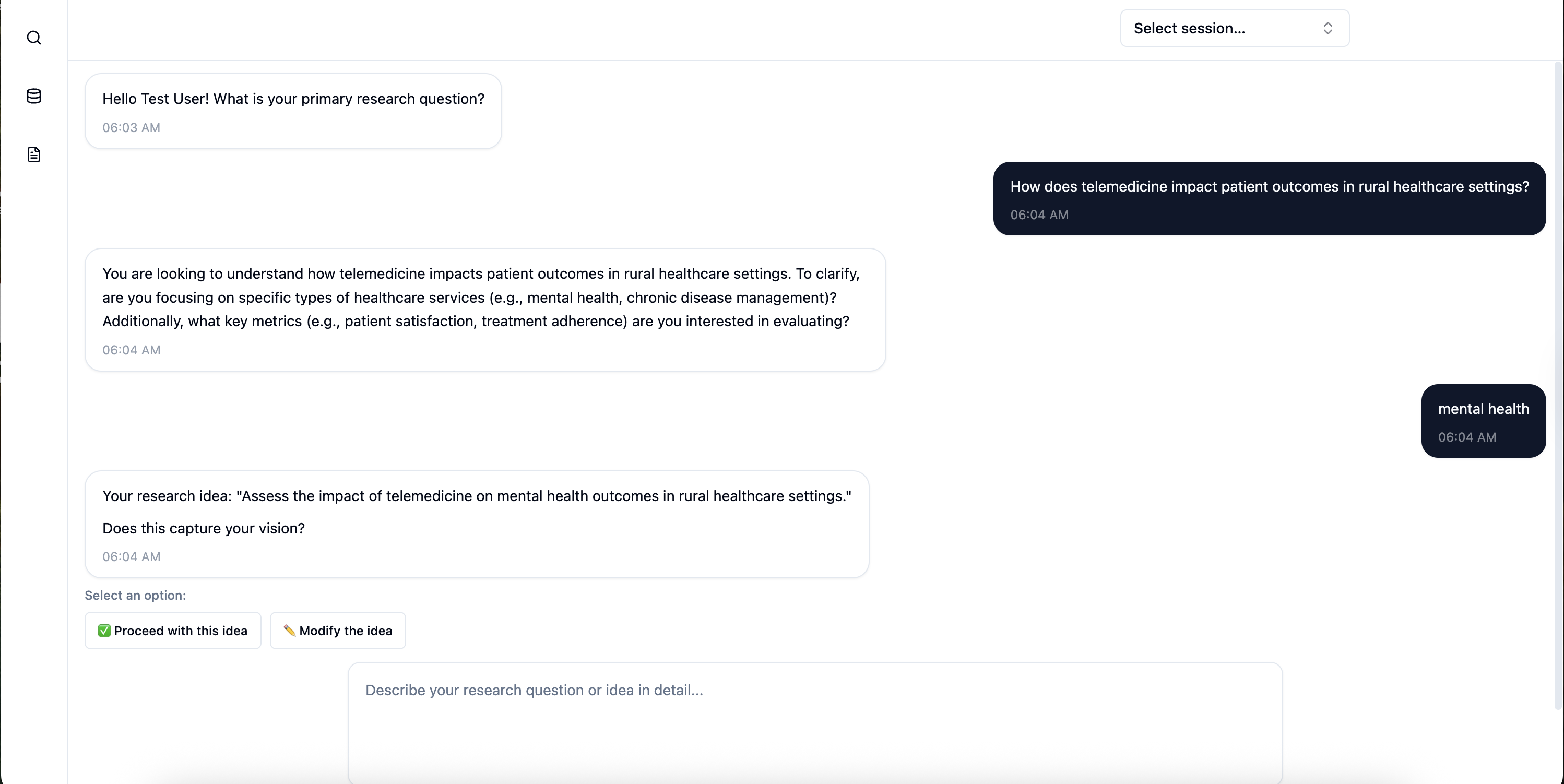This screenshot has width=1564, height=784.
Task: Choose Proceed with this idea
Action: pyautogui.click(x=172, y=631)
